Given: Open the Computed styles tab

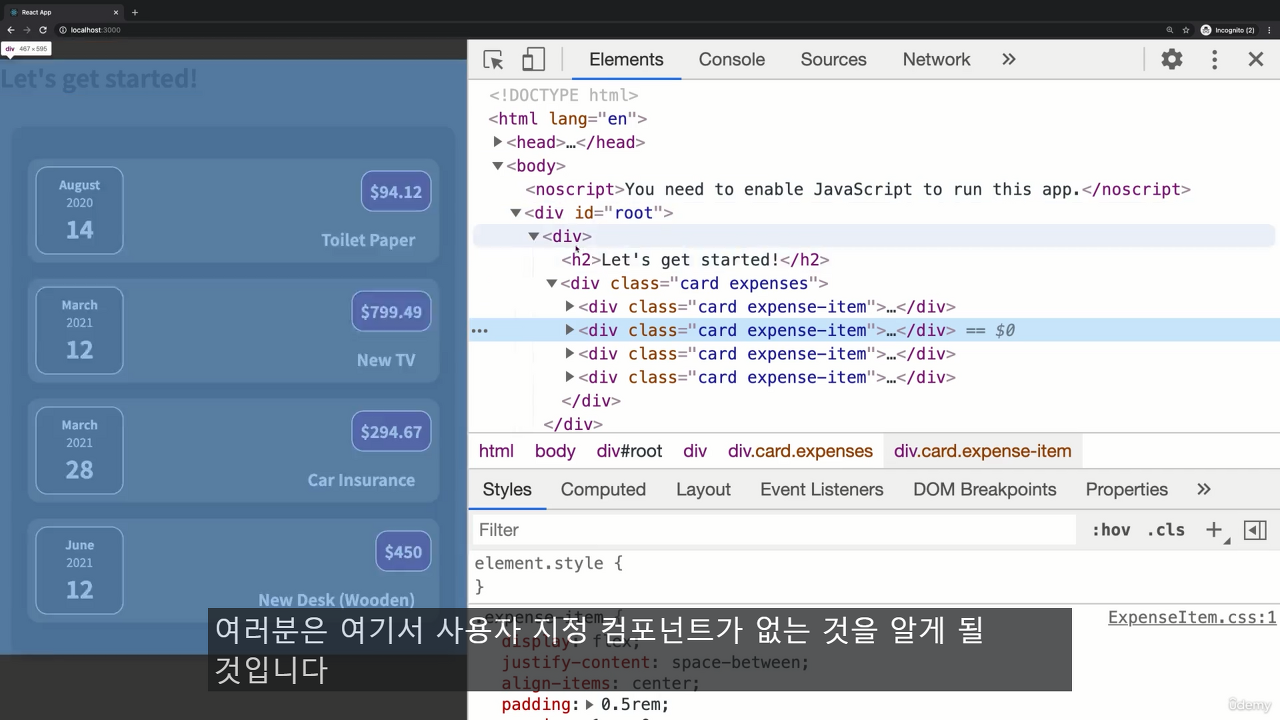Looking at the screenshot, I should tap(603, 489).
